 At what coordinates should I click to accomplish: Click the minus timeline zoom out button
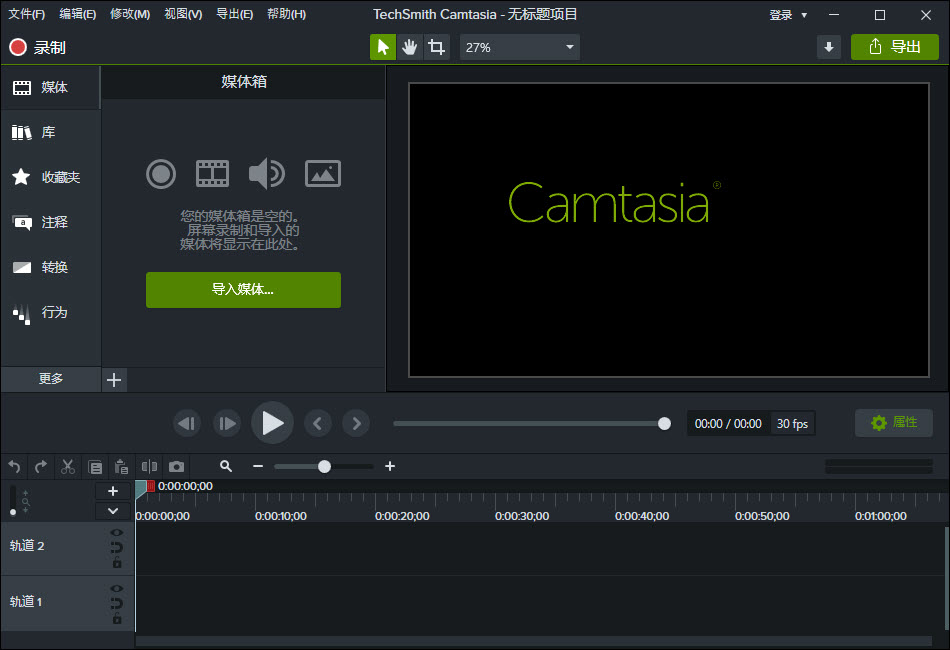click(x=258, y=466)
